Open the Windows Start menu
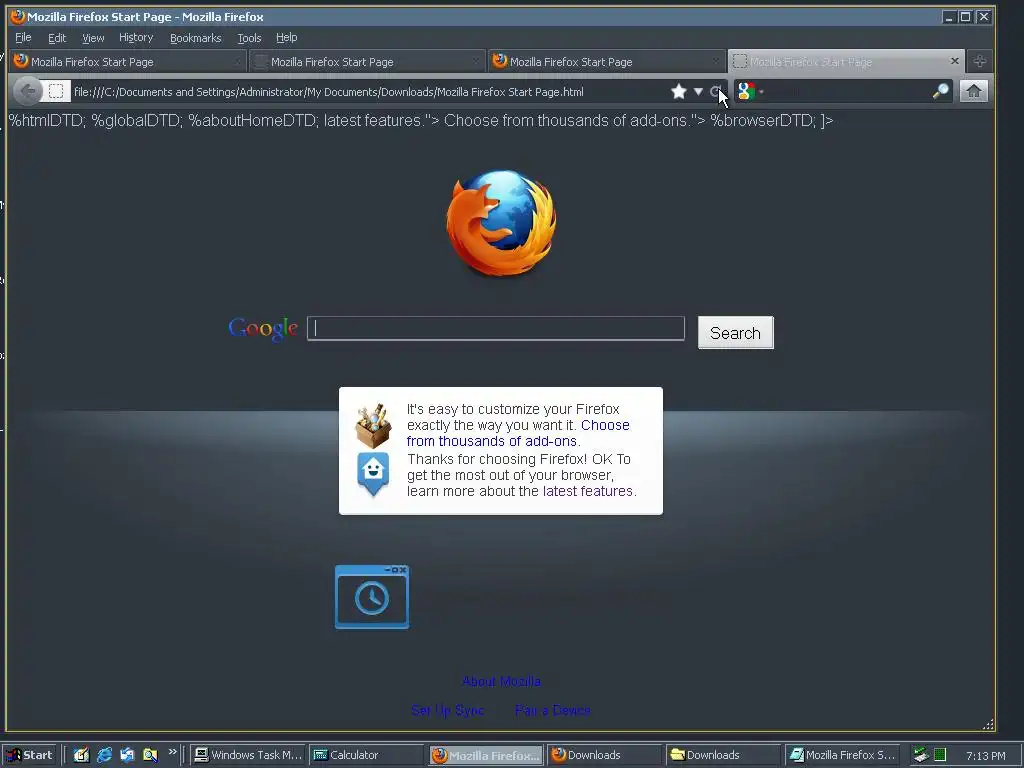 29,755
